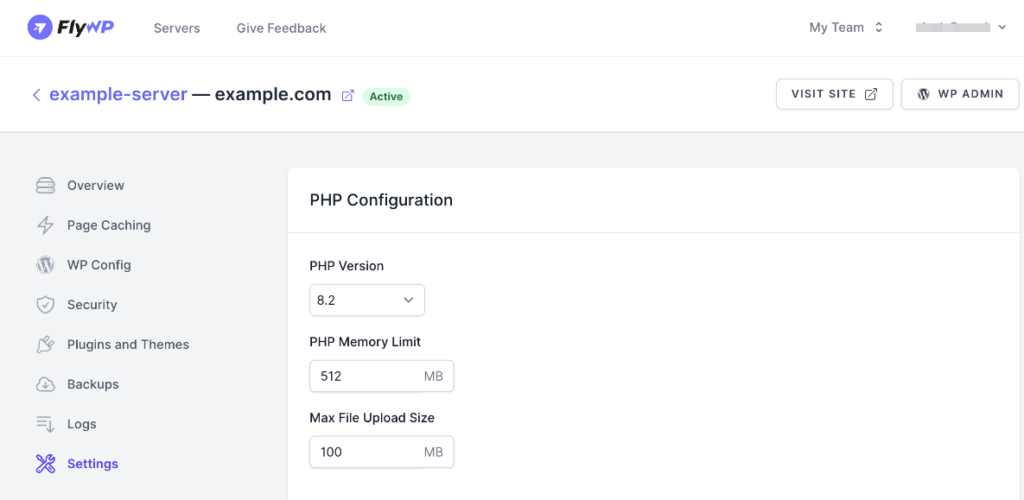1024x500 pixels.
Task: Click the FlyWP logo icon
Action: tap(40, 27)
